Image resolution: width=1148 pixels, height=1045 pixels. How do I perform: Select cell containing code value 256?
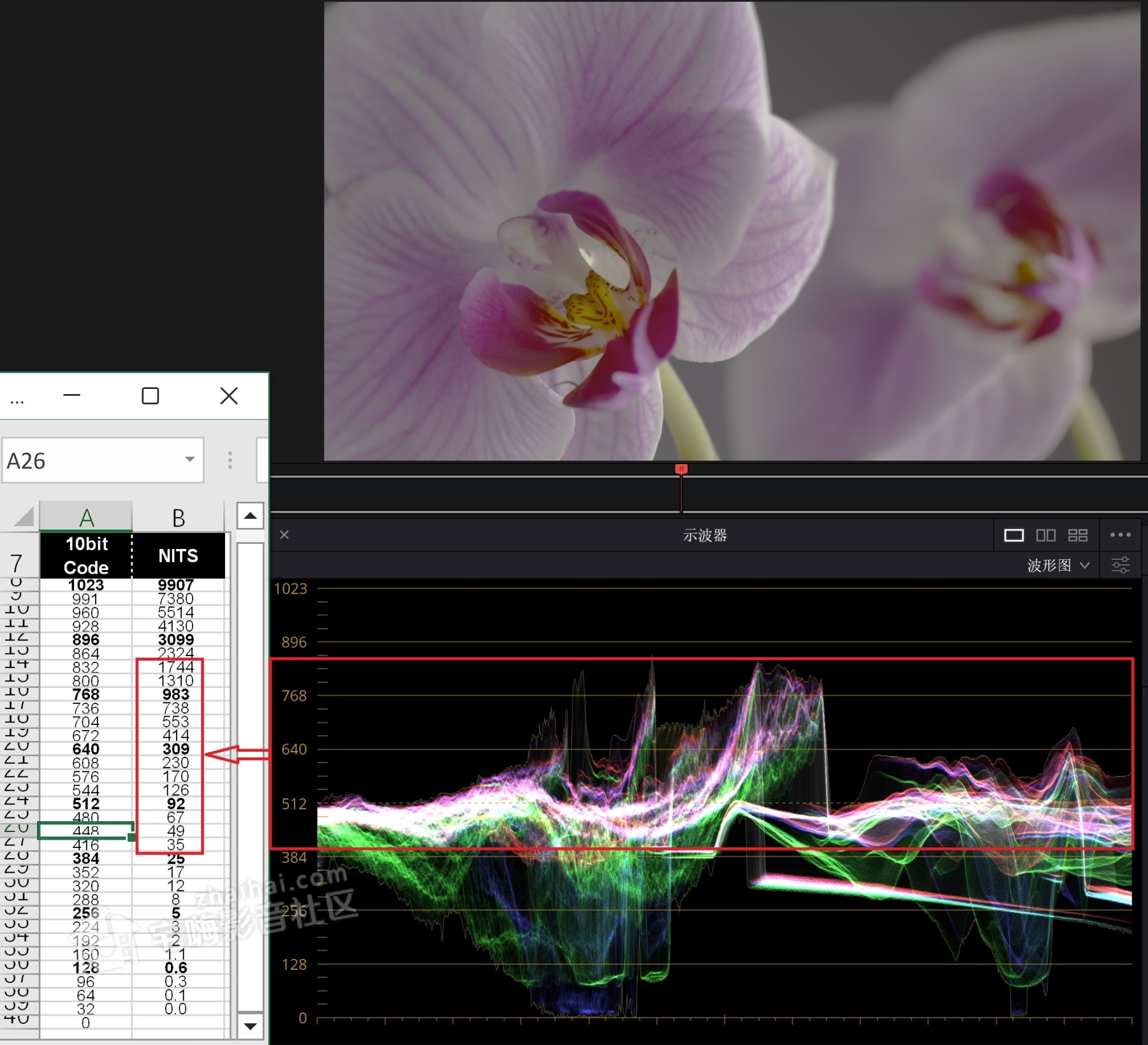[86, 913]
